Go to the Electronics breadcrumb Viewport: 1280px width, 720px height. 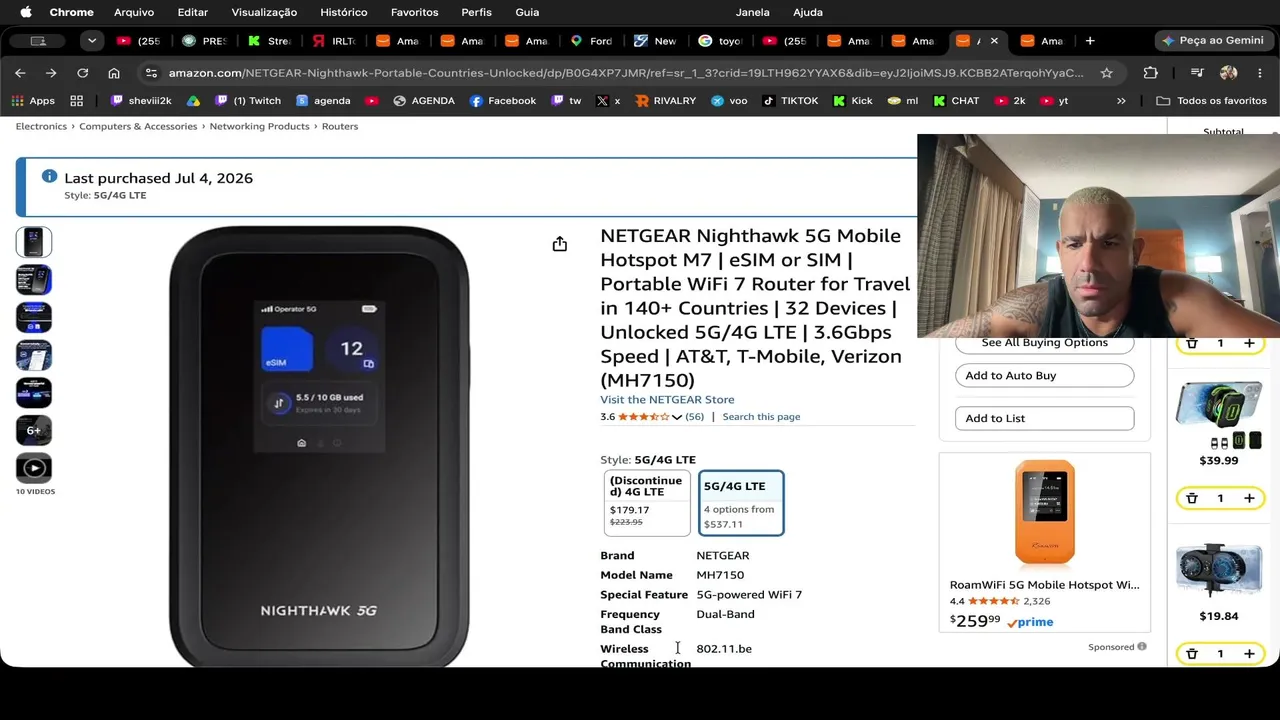(x=41, y=127)
